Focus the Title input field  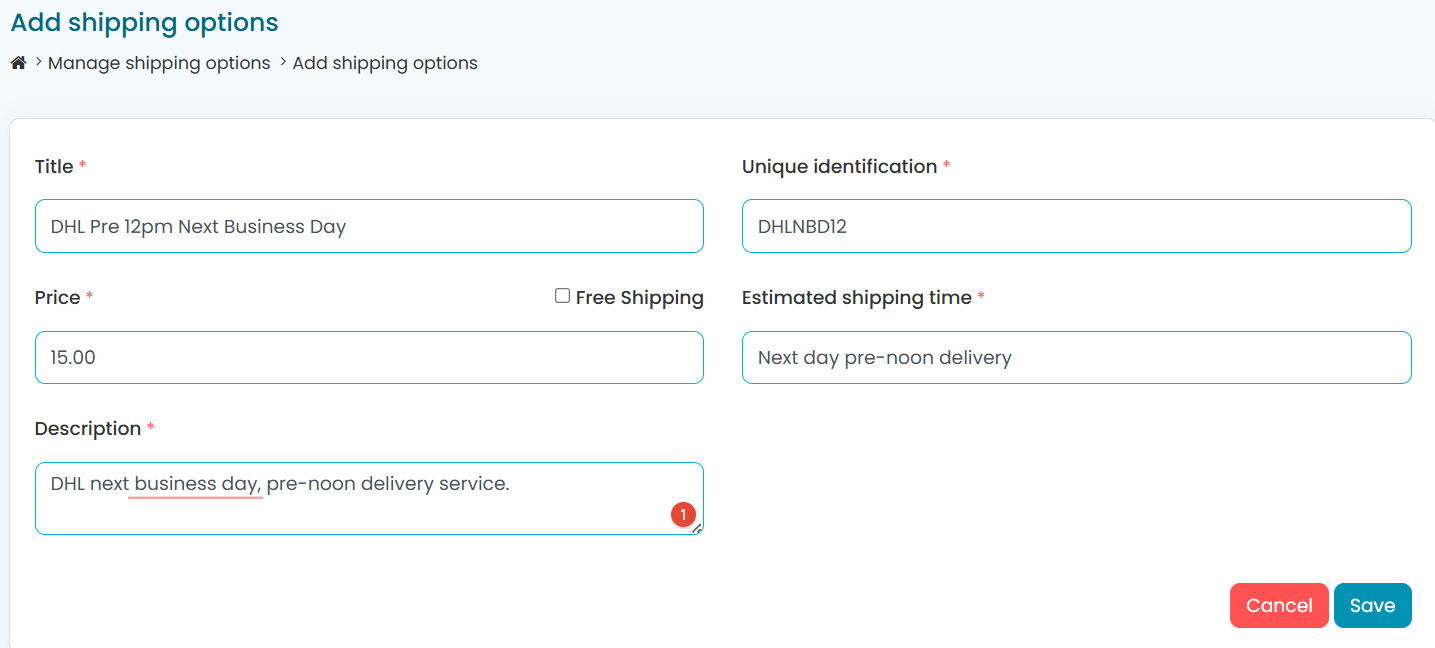[x=369, y=226]
